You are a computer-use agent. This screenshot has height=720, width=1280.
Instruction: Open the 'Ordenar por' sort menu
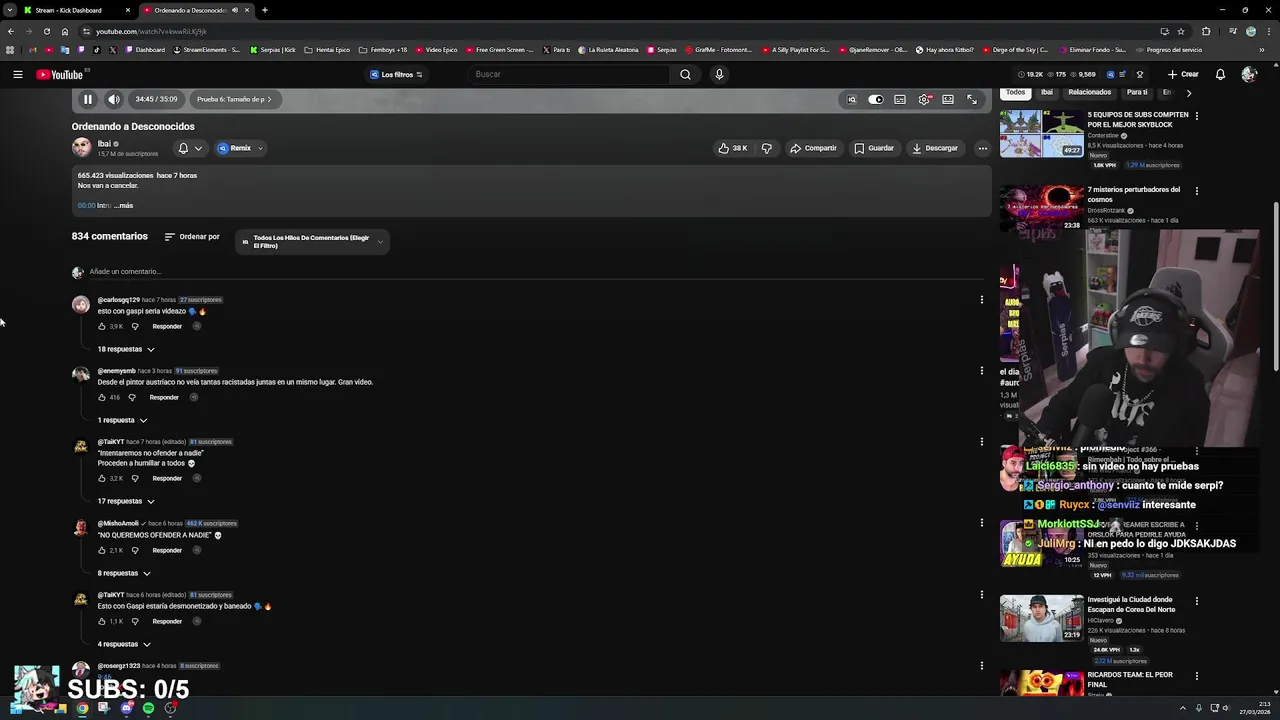[x=192, y=237]
